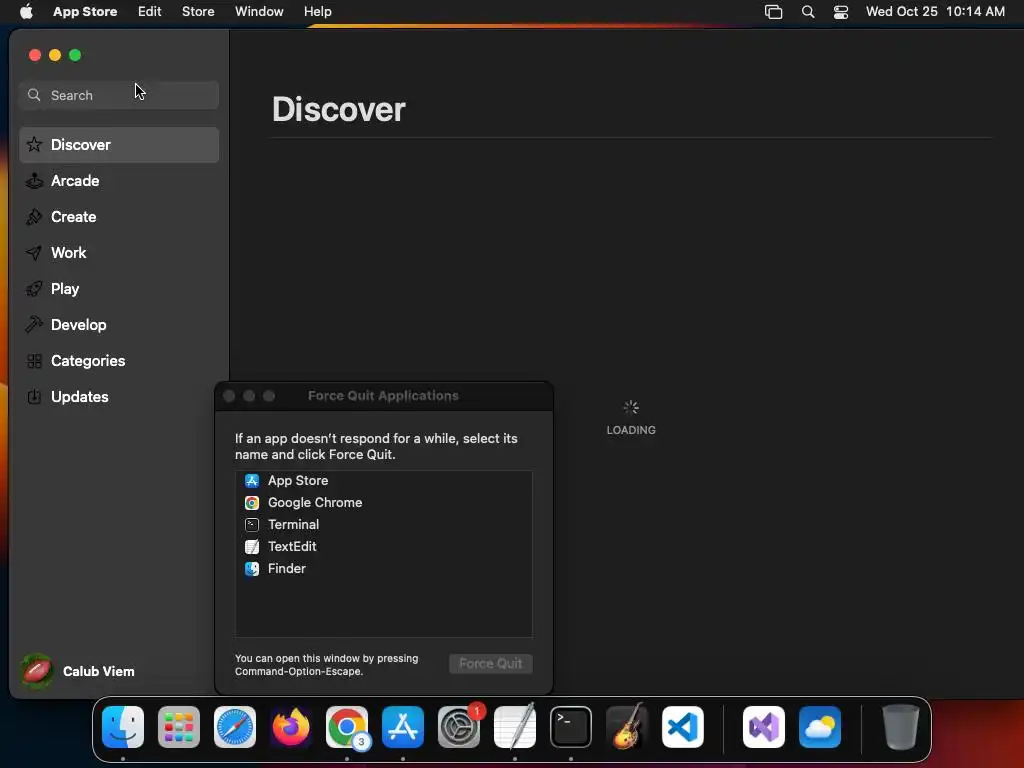Screen dimensions: 1024x768
Task: Open Control Center in menu bar
Action: [841, 12]
